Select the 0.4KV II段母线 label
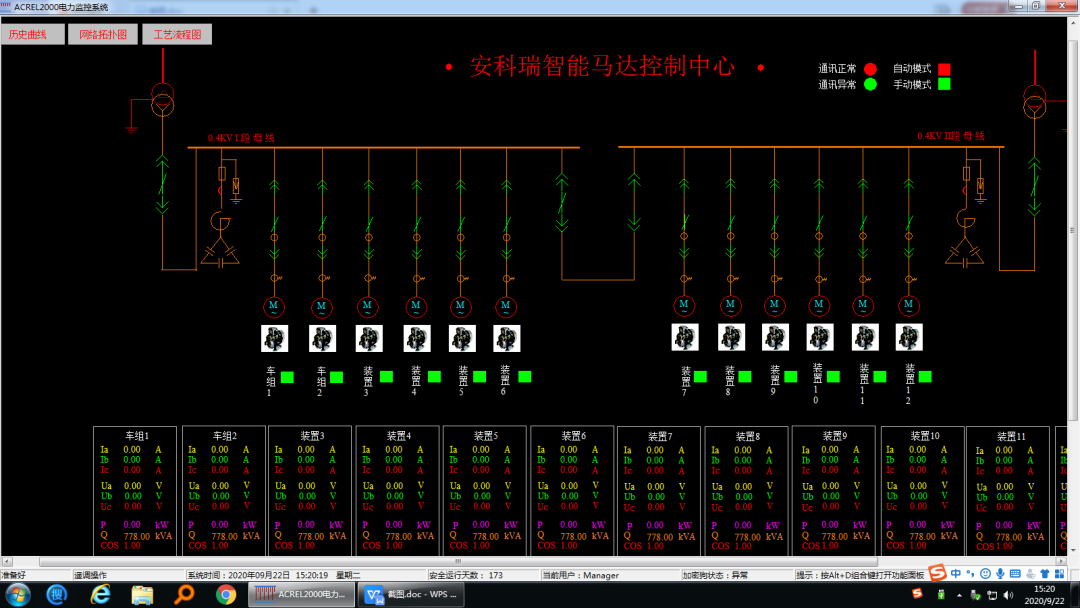The height and width of the screenshot is (608, 1080). 951,136
